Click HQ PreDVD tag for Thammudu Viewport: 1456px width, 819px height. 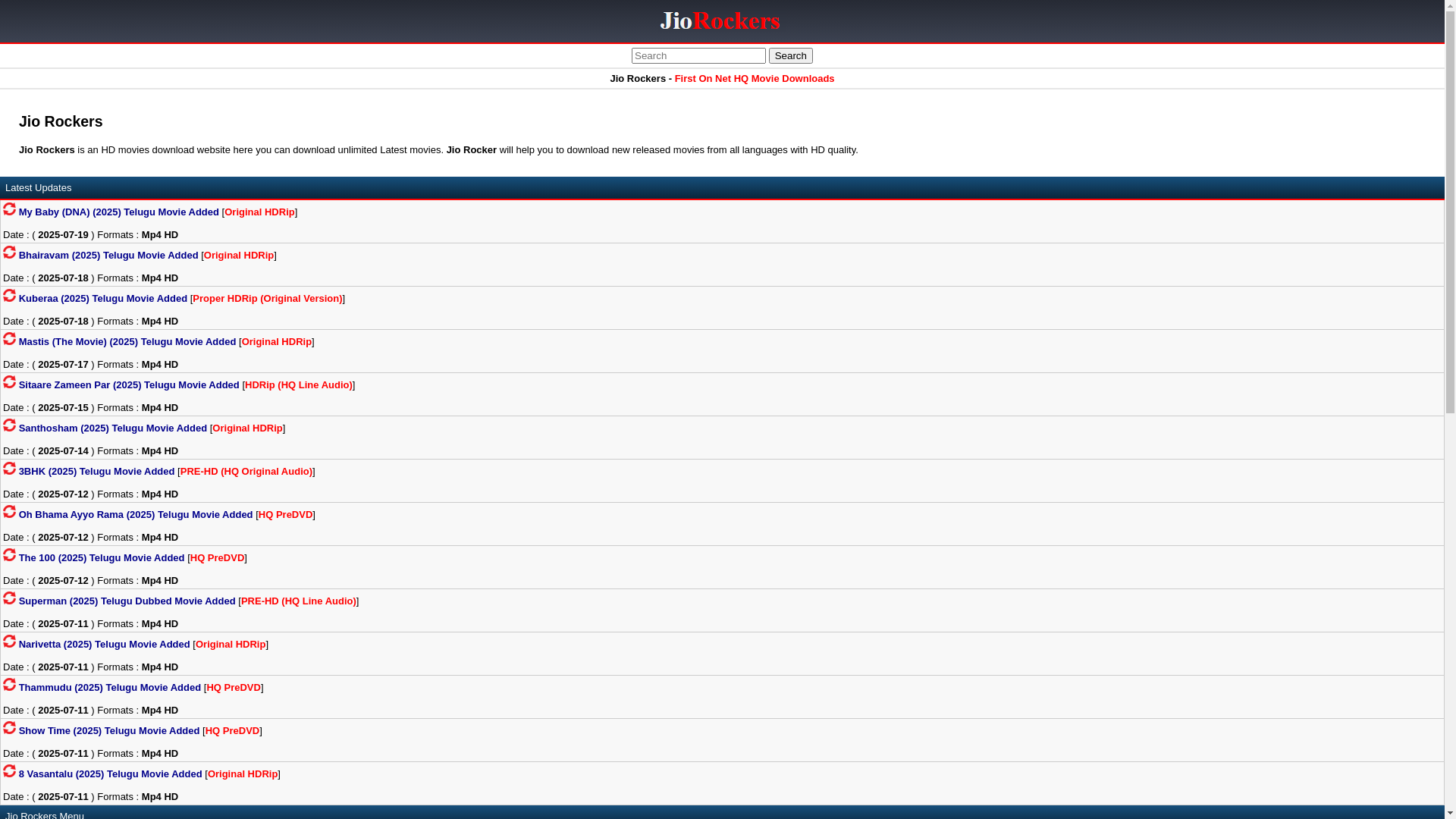pyautogui.click(x=234, y=688)
